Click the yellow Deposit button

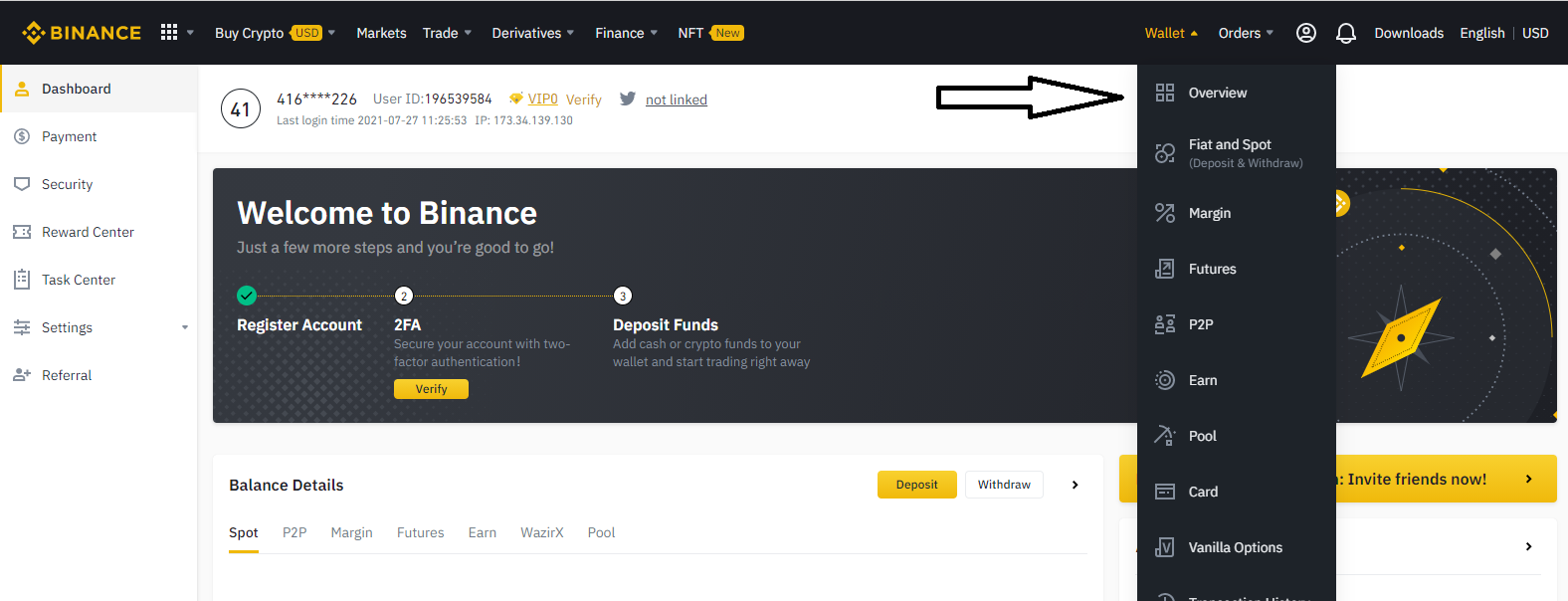pyautogui.click(x=917, y=485)
